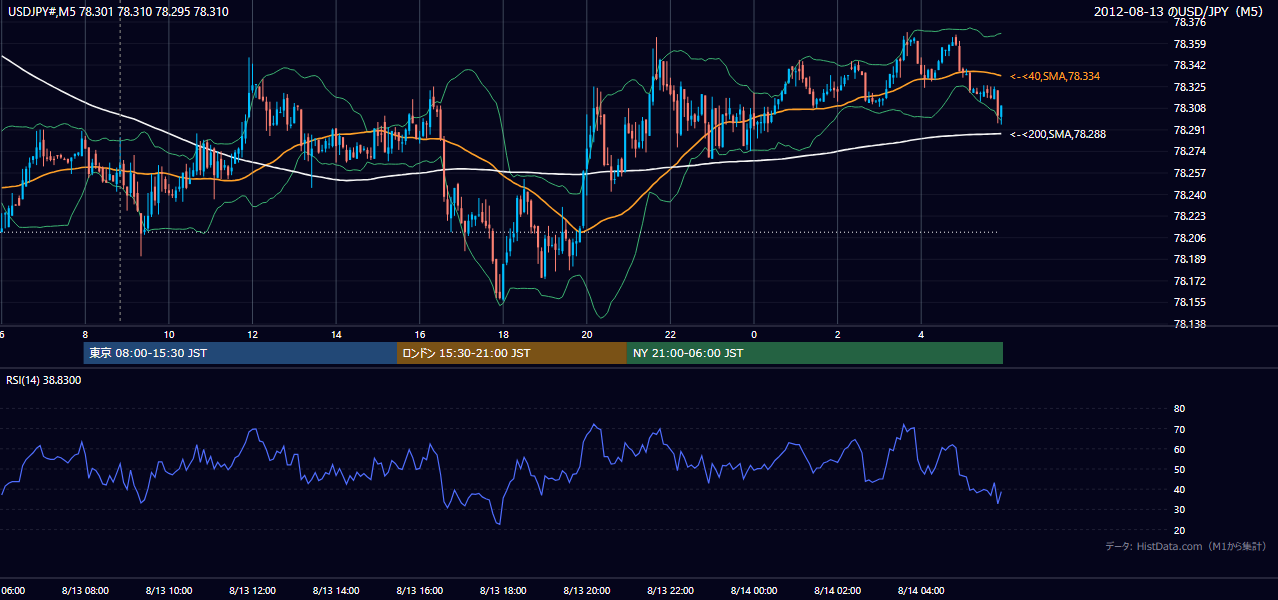
Task: Click hour label 18 under the price chart
Action: point(503,334)
